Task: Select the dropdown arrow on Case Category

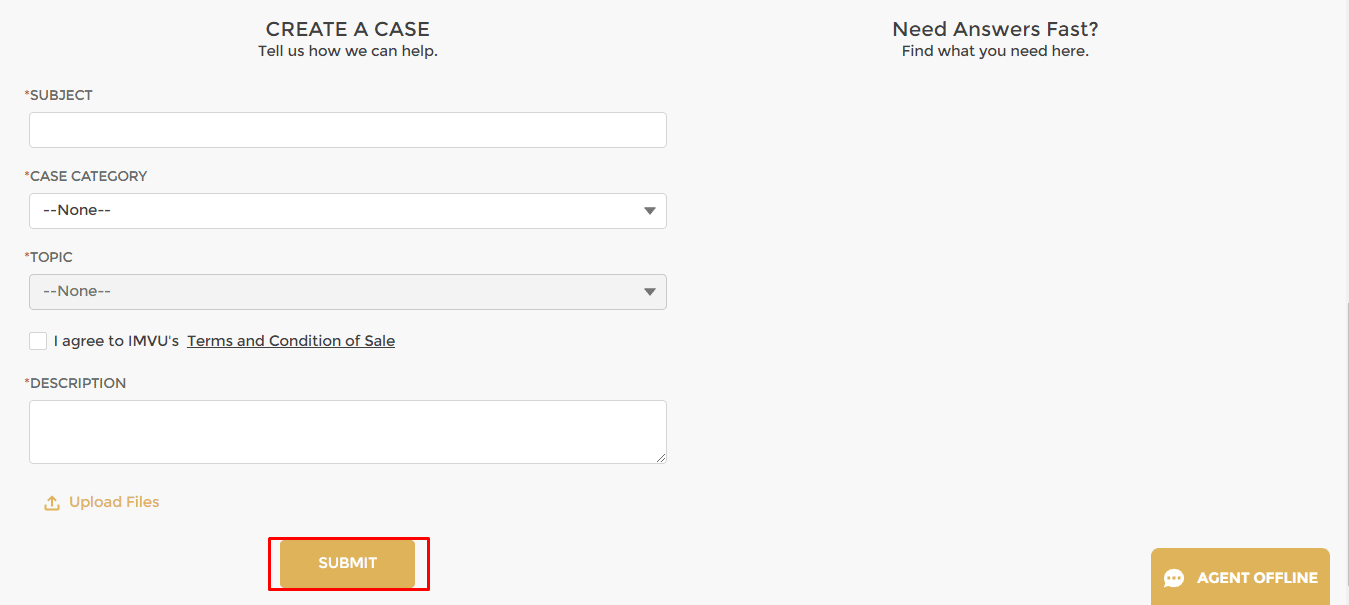Action: [x=650, y=210]
